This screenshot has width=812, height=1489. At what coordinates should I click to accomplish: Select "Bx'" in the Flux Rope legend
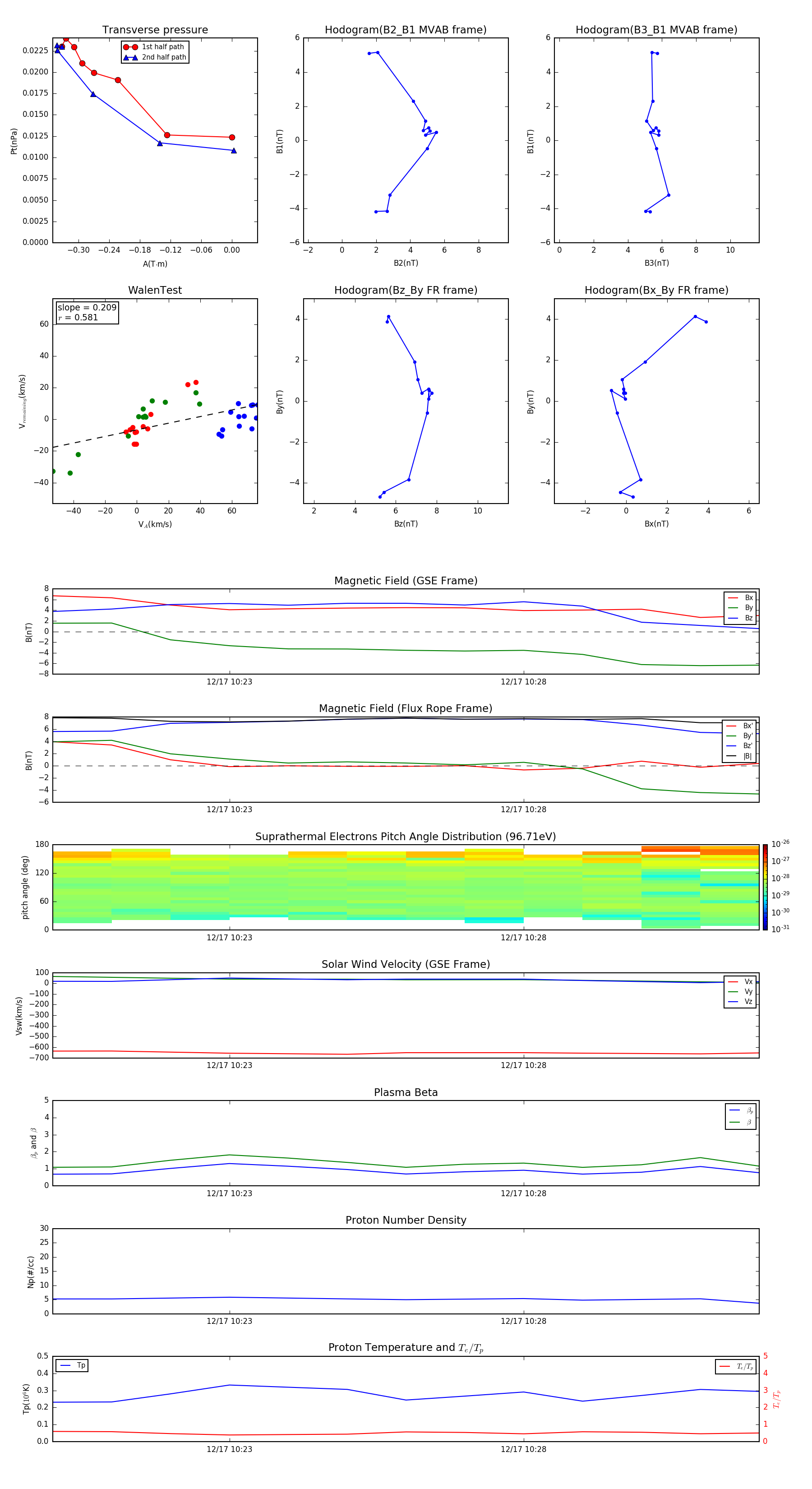740,726
